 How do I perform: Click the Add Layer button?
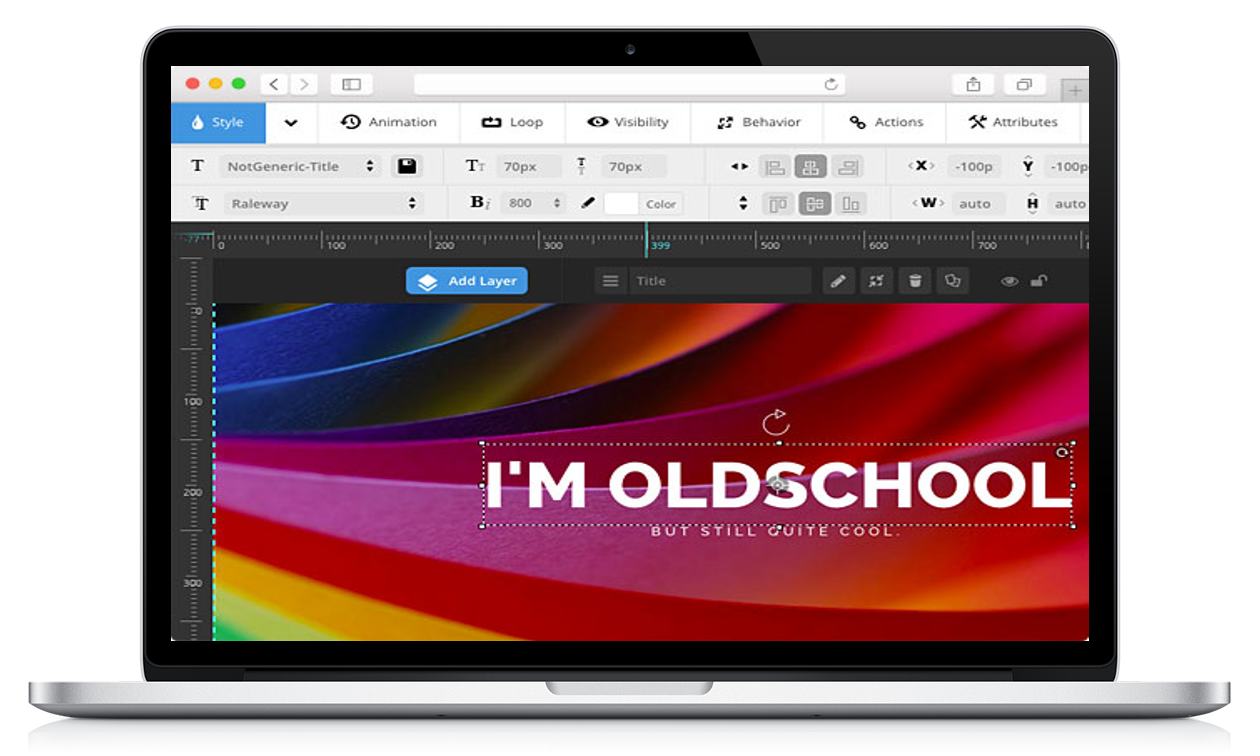point(466,281)
